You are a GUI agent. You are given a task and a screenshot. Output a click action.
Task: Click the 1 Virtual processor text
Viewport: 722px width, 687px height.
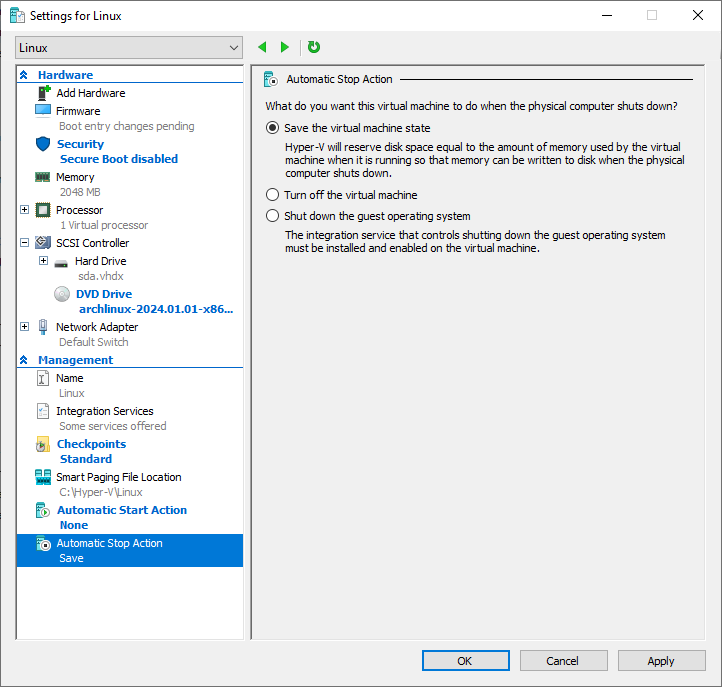(104, 225)
